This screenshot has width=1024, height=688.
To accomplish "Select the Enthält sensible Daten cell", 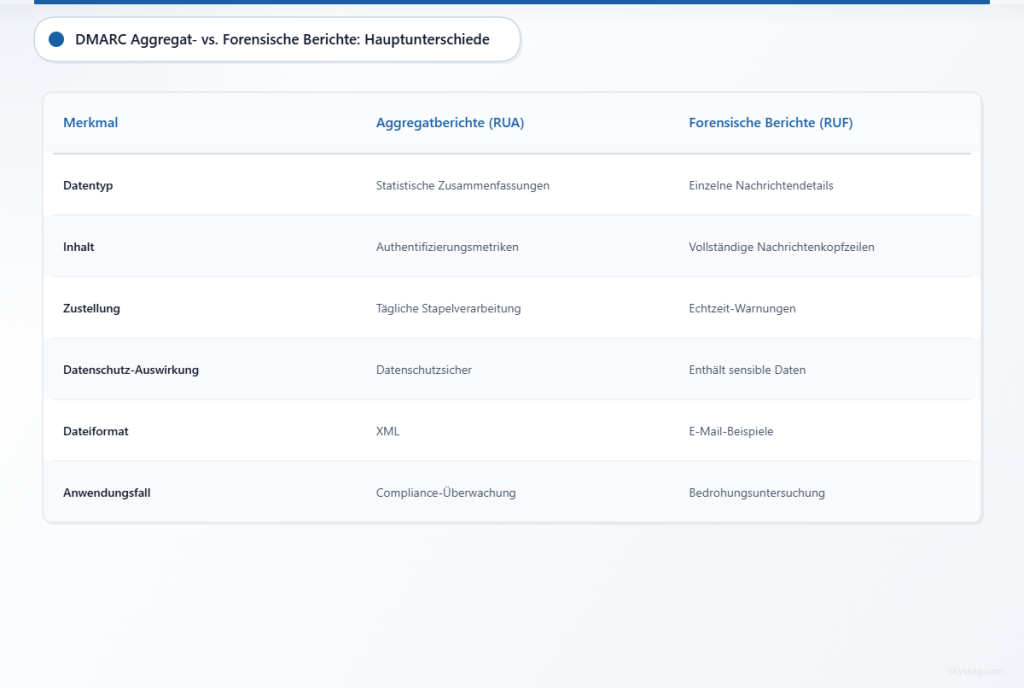I will coord(746,369).
